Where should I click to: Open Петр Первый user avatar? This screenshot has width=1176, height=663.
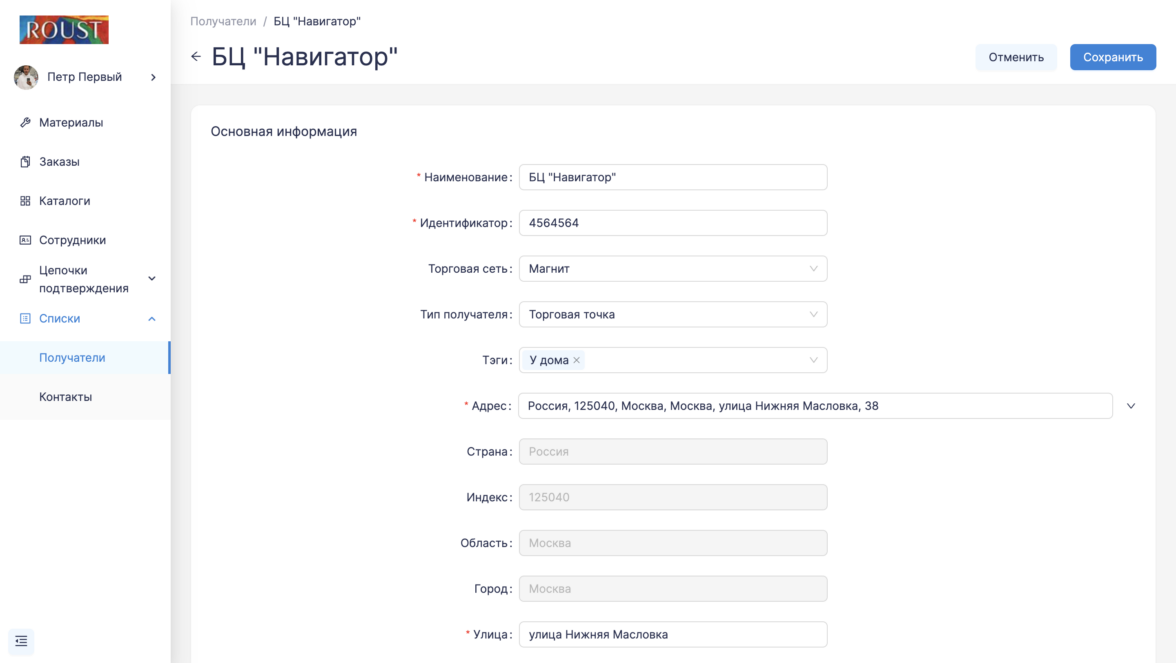[26, 77]
